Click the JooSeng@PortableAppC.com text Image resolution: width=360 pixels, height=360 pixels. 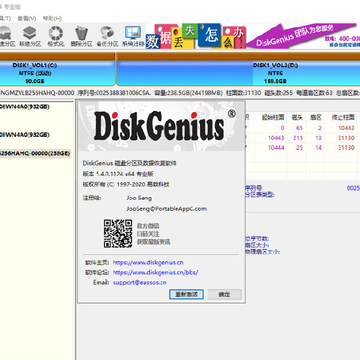166,209
